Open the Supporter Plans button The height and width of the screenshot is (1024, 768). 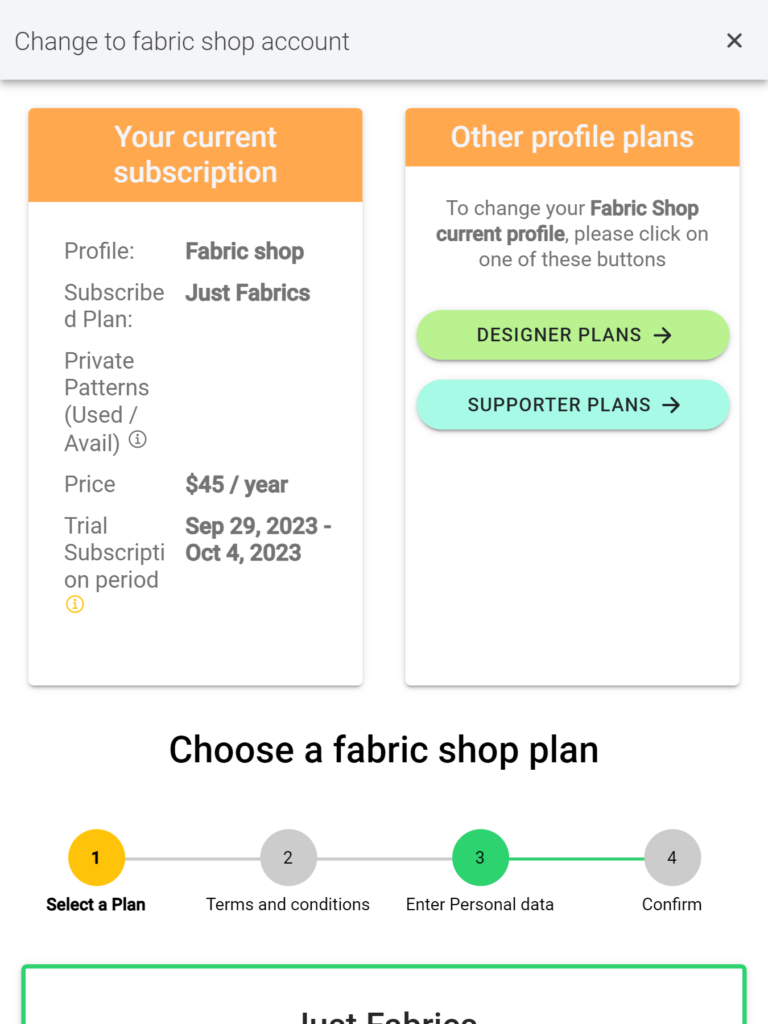tap(573, 405)
